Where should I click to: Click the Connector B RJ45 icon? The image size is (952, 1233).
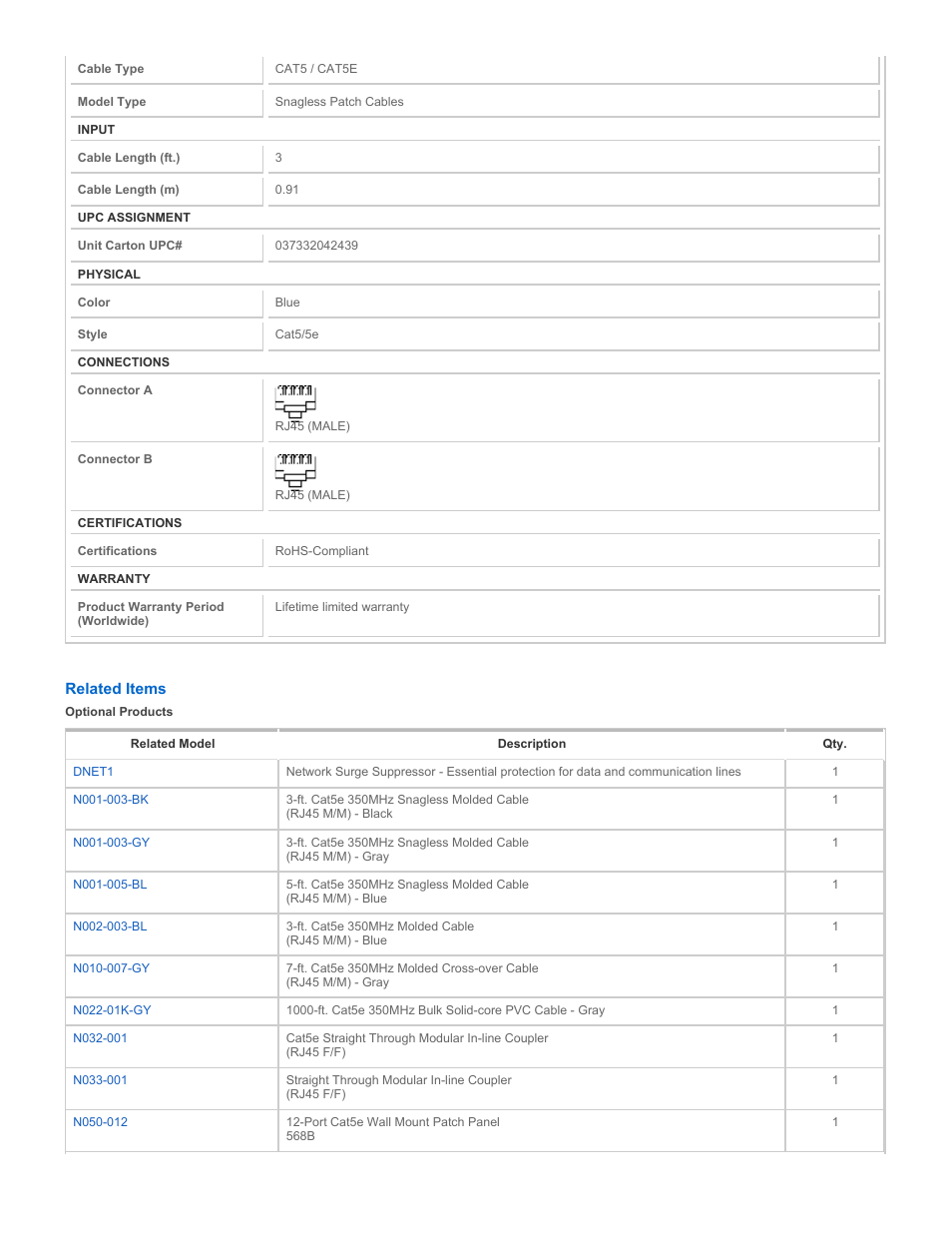point(295,470)
